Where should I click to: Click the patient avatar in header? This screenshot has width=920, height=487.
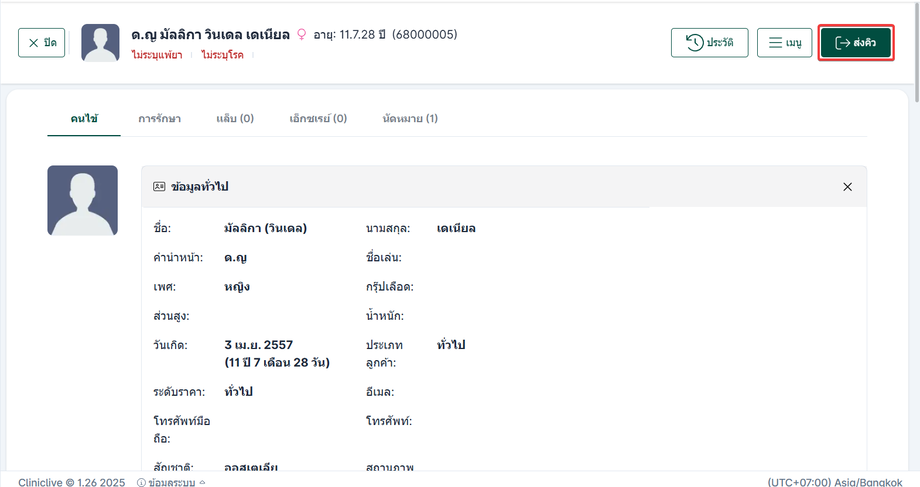pos(100,43)
